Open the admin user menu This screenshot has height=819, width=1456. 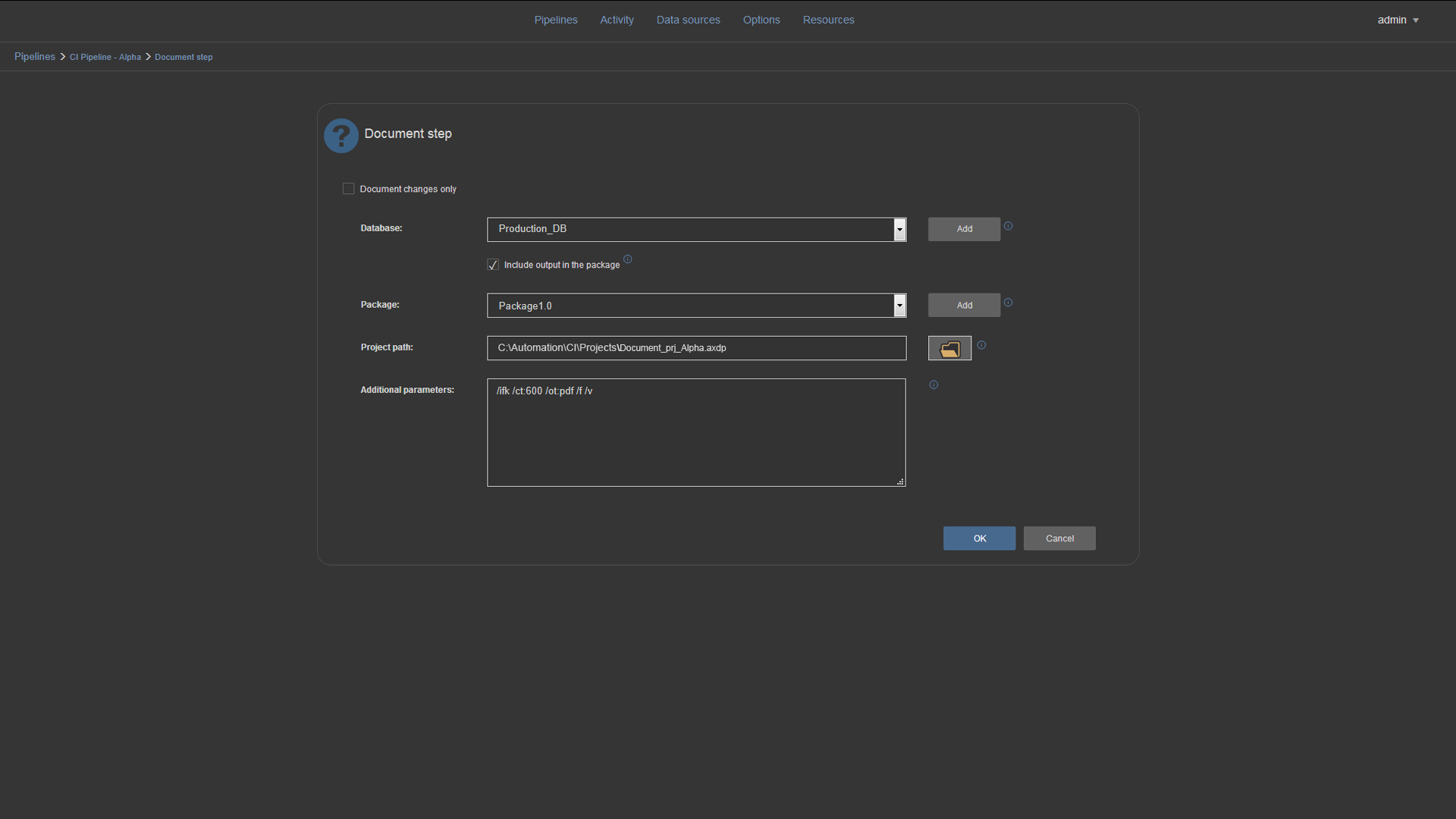click(x=1398, y=20)
